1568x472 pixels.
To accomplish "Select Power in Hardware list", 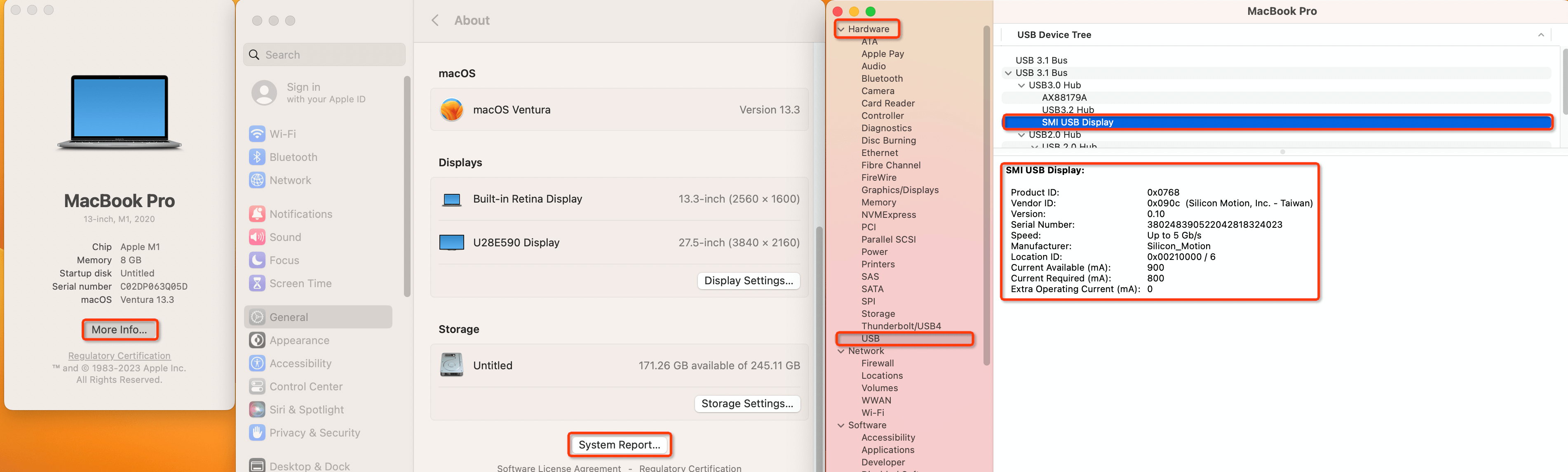I will (874, 252).
